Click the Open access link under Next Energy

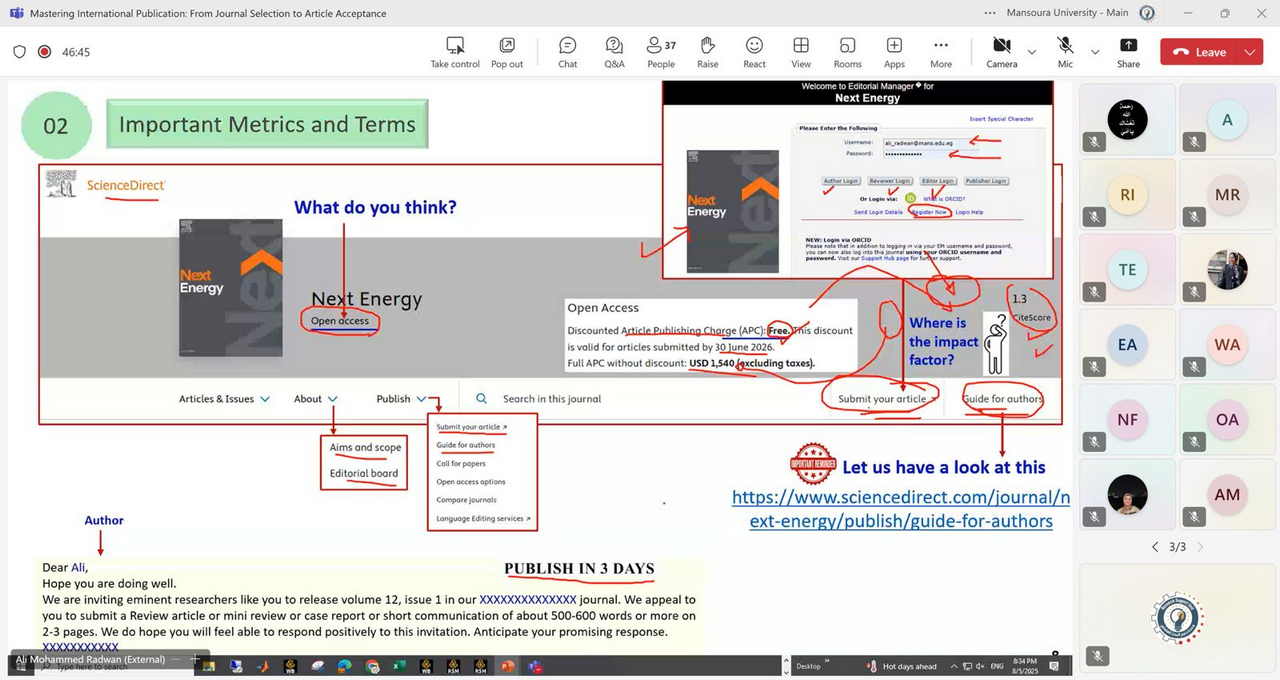coord(340,321)
